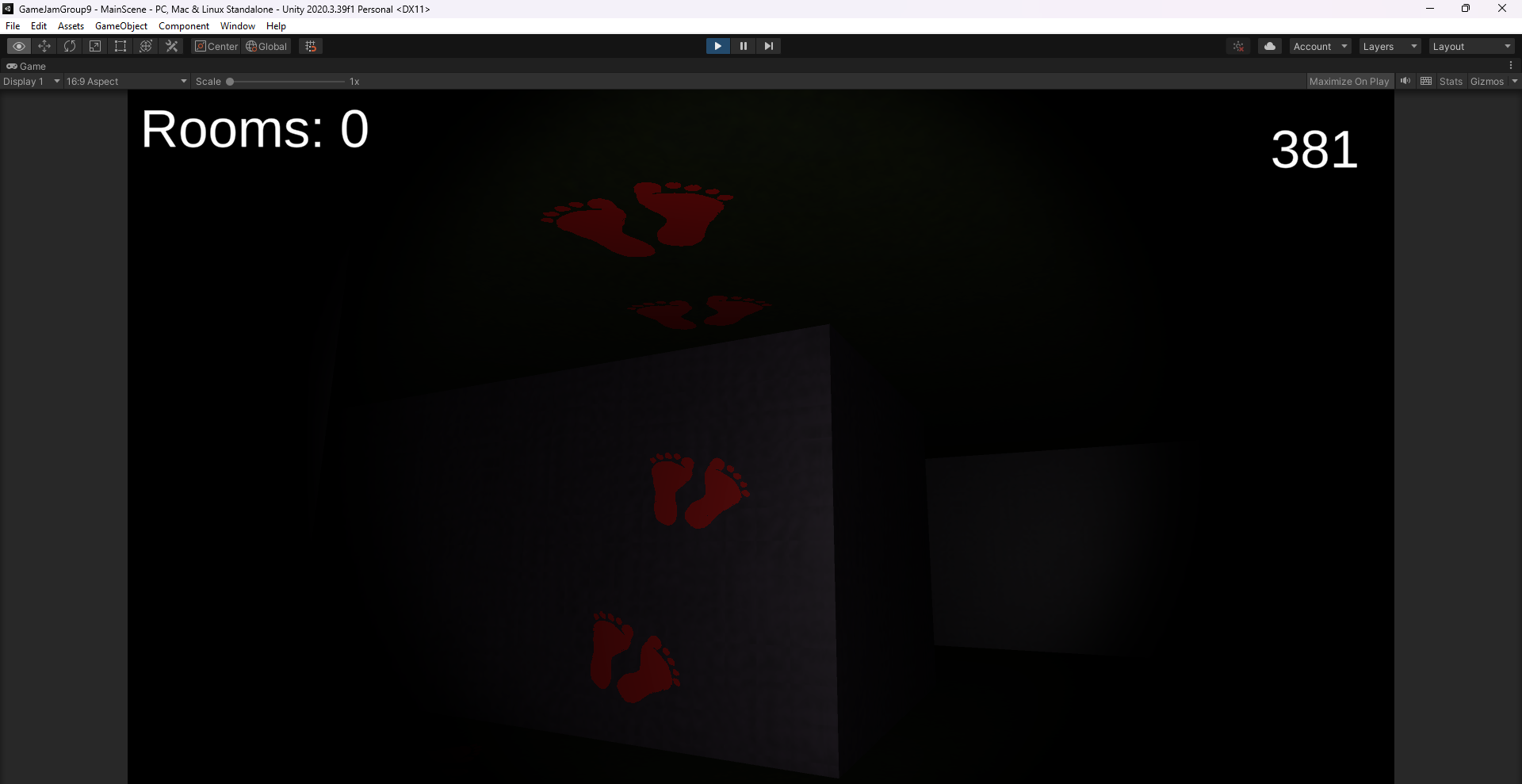The image size is (1522, 784).
Task: Select the Rect transform tool
Action: pos(120,46)
